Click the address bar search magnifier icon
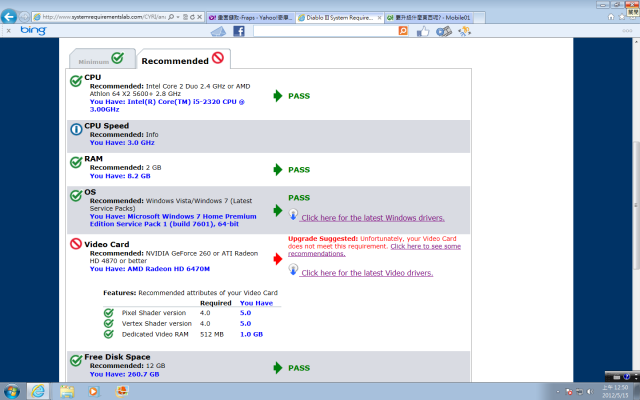 tap(171, 17)
